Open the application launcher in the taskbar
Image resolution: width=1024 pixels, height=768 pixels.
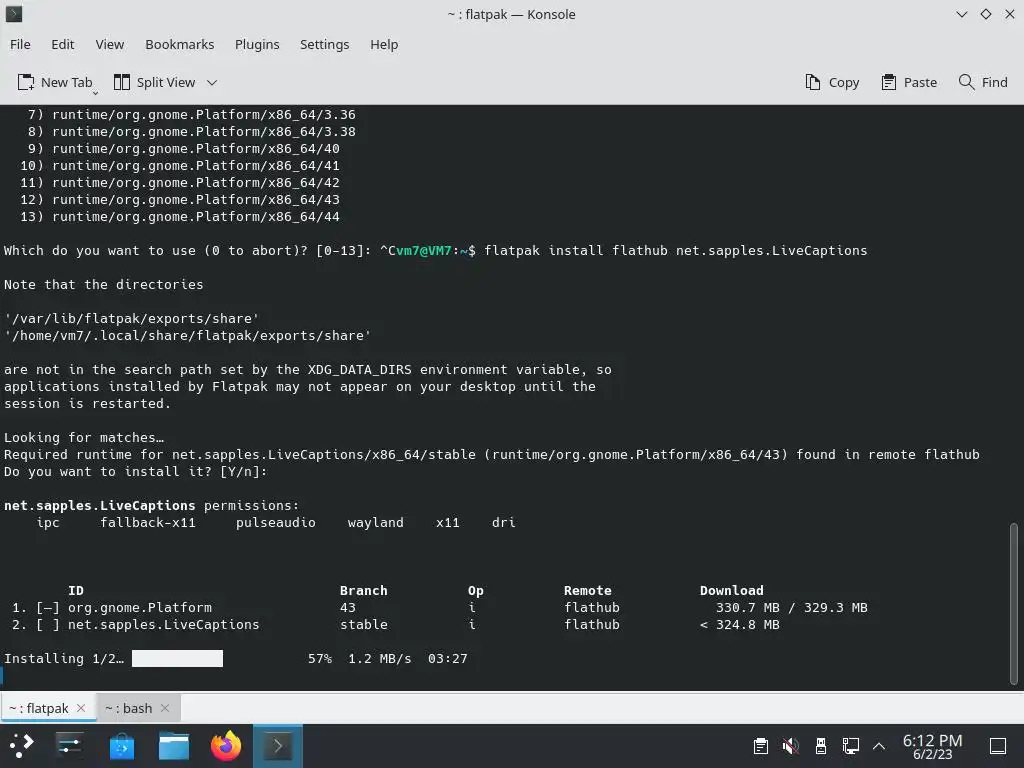click(x=22, y=746)
